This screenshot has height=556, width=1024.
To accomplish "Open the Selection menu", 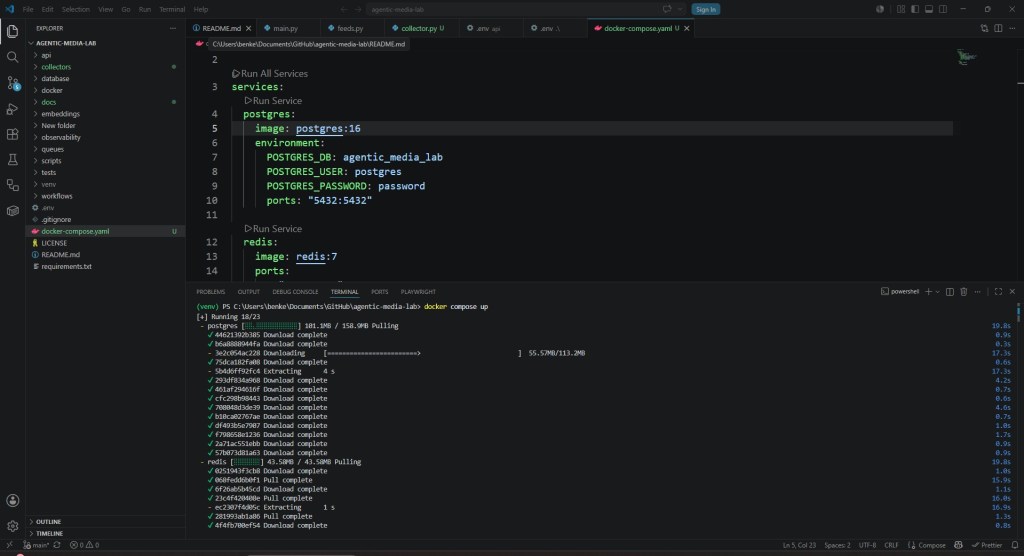I will (76, 9).
